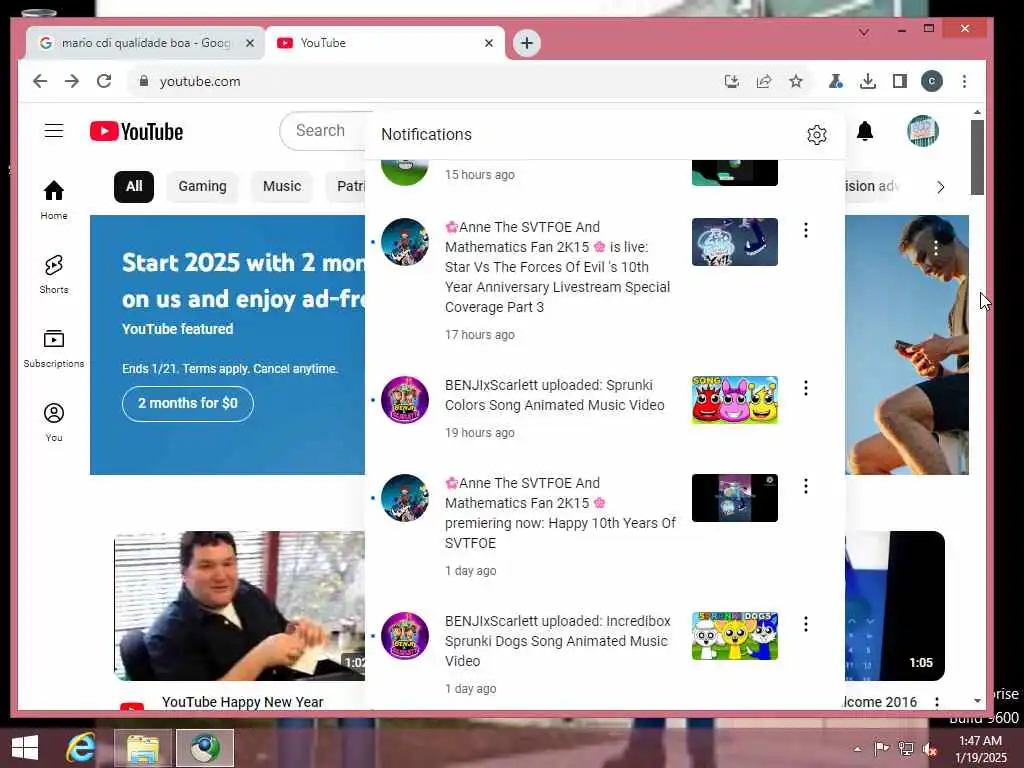Go forward in Chrome

[72, 81]
